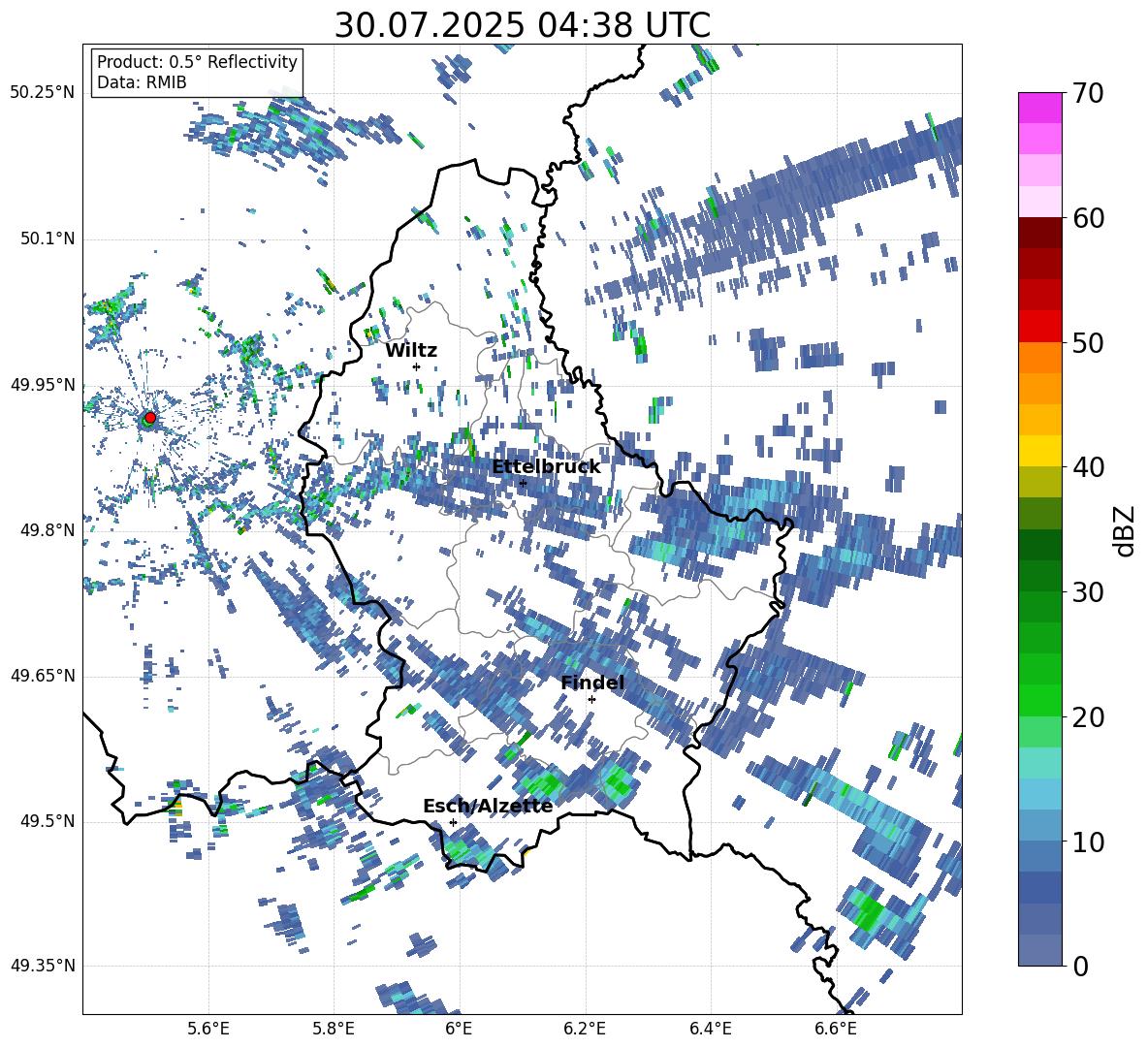This screenshot has width=1148, height=1048.
Task: Click the 20 colorbar tick label
Action: tap(1088, 716)
